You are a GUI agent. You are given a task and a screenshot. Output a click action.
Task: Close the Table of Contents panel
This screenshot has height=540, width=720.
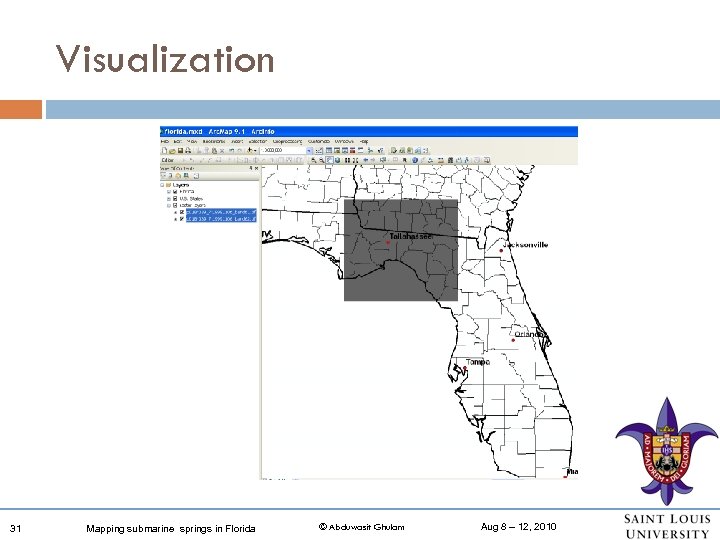[x=256, y=169]
